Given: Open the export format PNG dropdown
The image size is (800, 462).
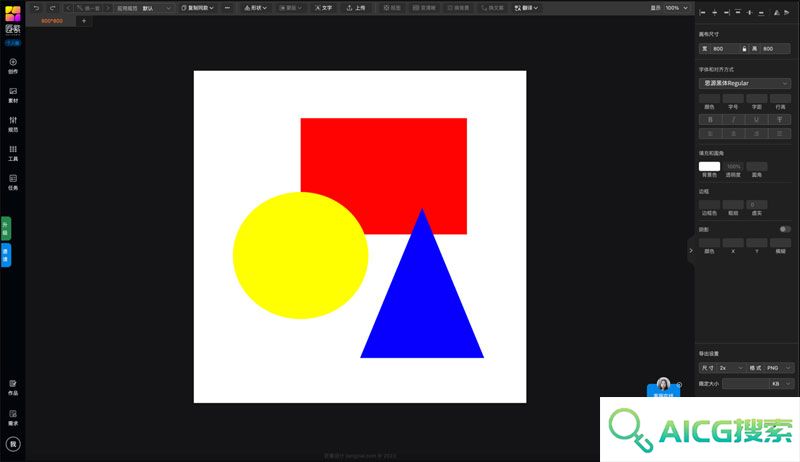Looking at the screenshot, I should tap(779, 368).
